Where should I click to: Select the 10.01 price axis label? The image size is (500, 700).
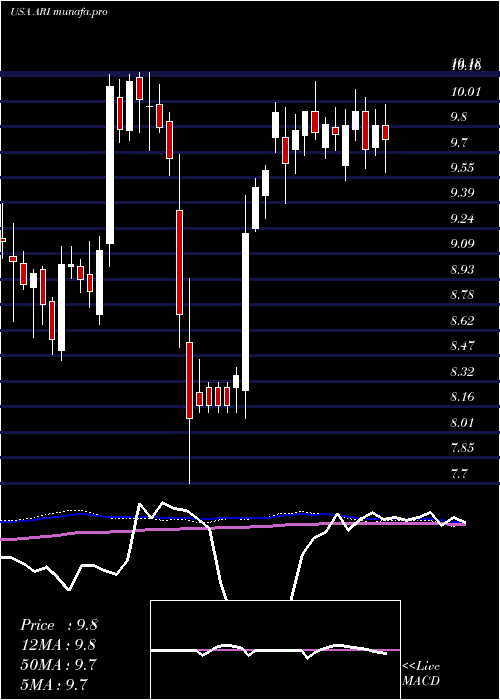coord(466,92)
